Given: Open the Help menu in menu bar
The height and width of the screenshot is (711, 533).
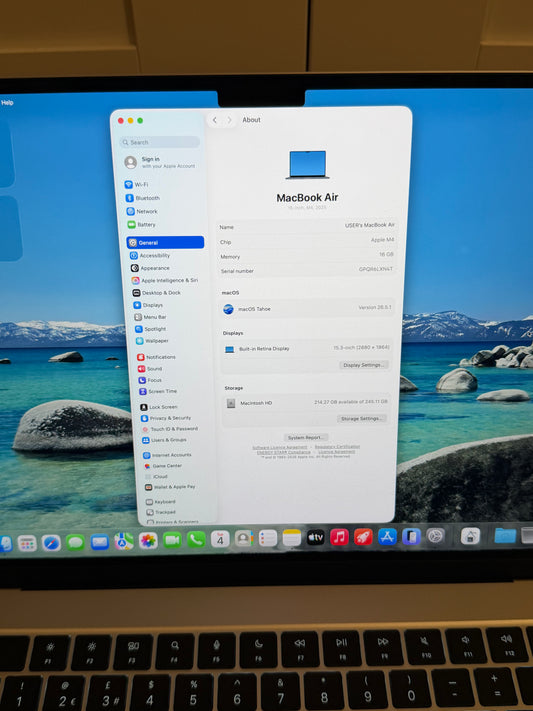Looking at the screenshot, I should 7,102.
